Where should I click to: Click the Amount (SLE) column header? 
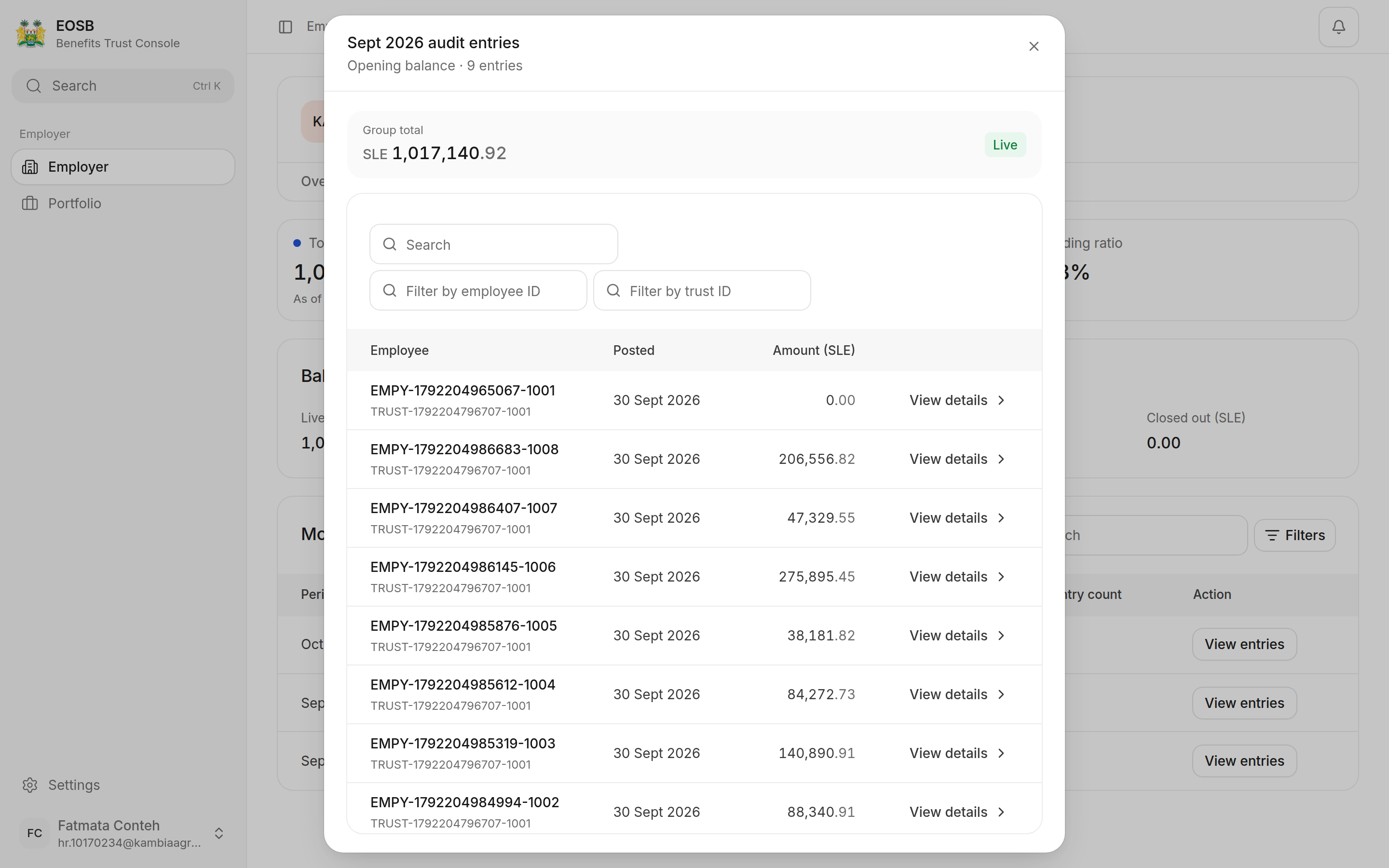point(814,350)
